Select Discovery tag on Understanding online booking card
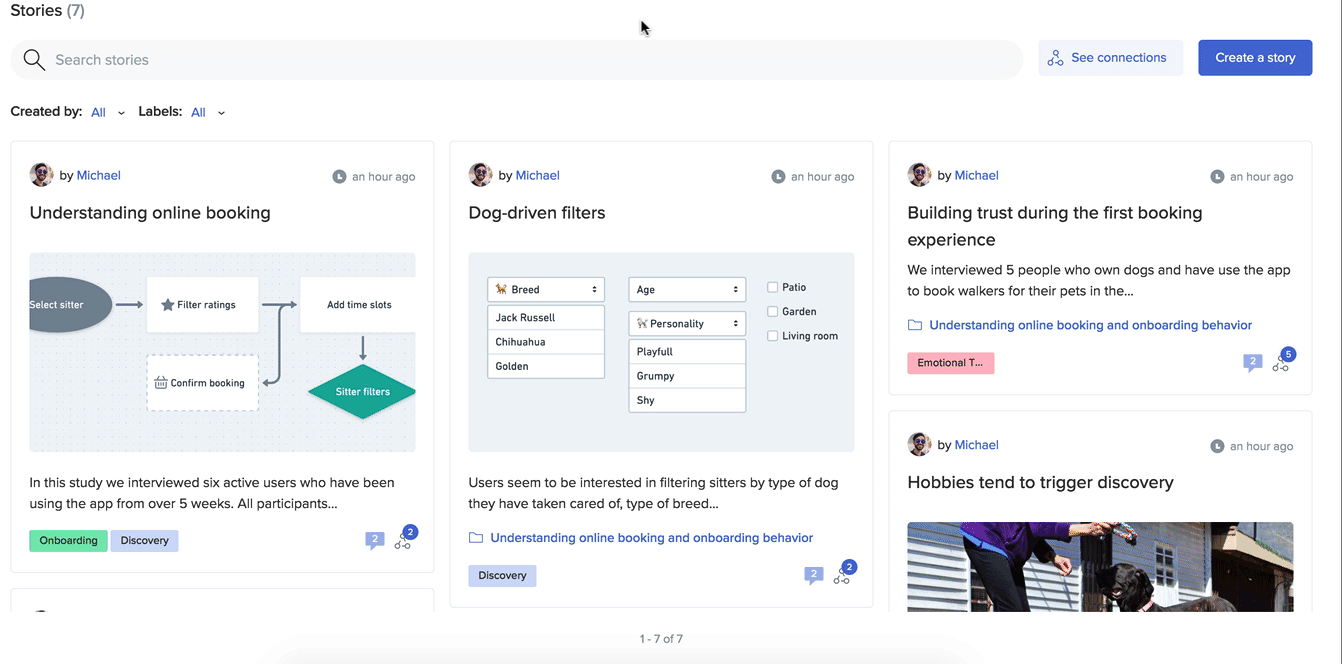The height and width of the screenshot is (664, 1342). point(145,541)
